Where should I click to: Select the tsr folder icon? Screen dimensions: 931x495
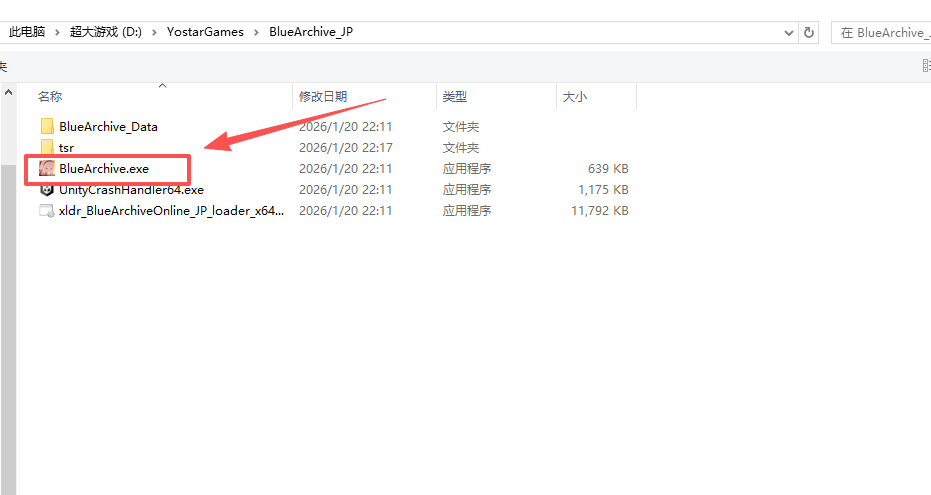pyautogui.click(x=47, y=148)
